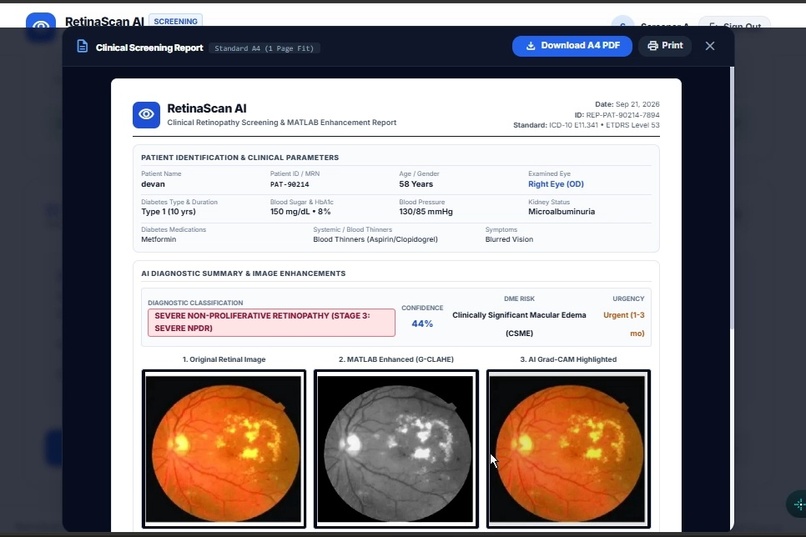The height and width of the screenshot is (537, 806).
Task: Click the report ID REP-PAT-90214-7894
Action: tap(617, 115)
